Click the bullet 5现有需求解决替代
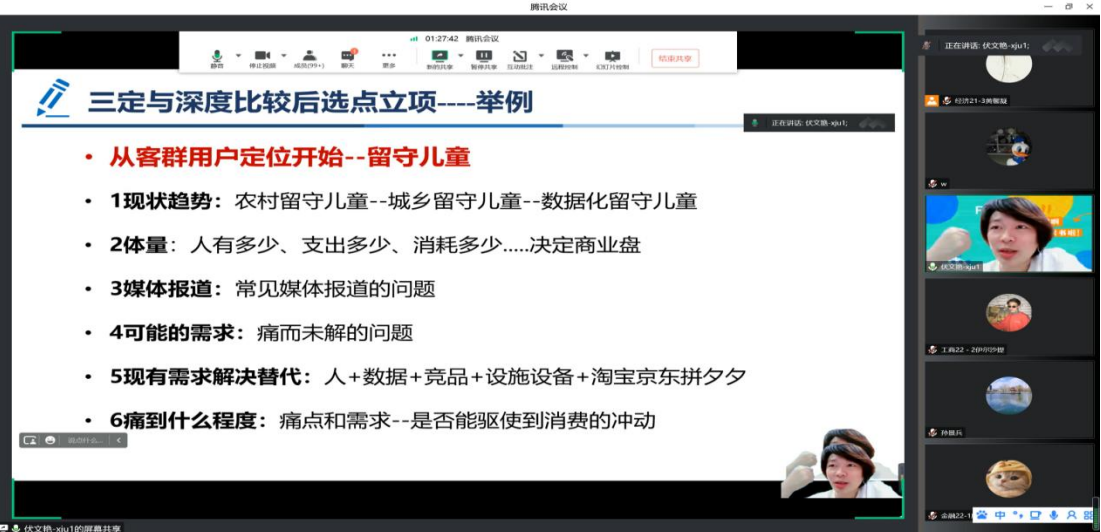 pyautogui.click(x=205, y=377)
